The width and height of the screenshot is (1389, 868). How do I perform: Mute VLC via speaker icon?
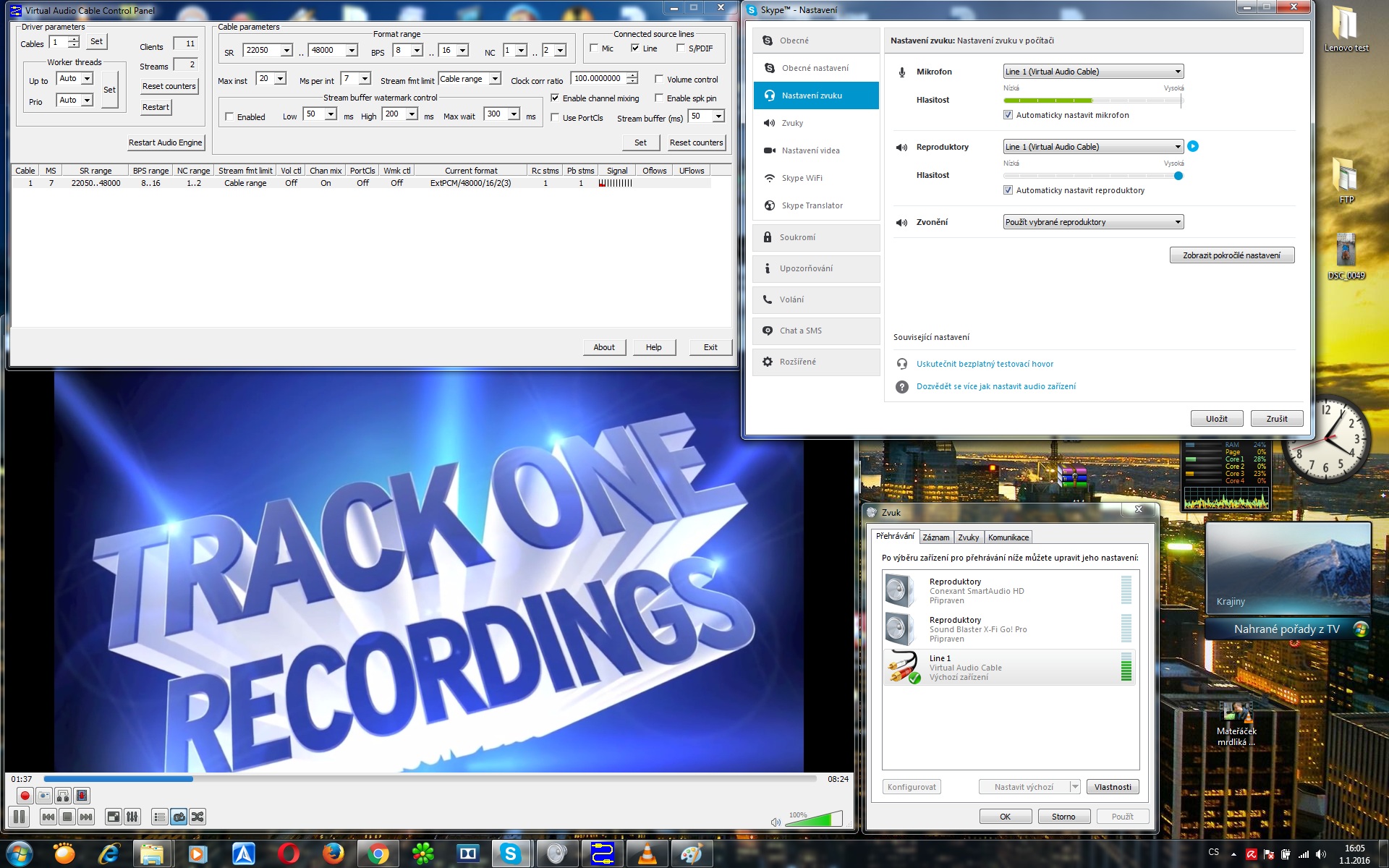pos(776,822)
